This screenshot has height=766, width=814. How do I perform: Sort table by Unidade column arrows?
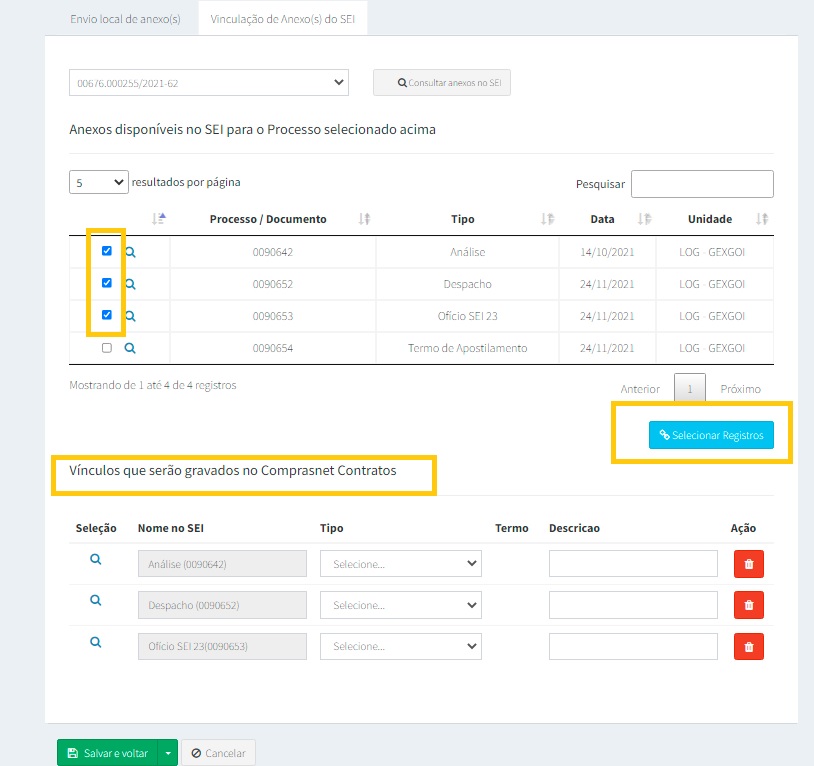point(762,219)
